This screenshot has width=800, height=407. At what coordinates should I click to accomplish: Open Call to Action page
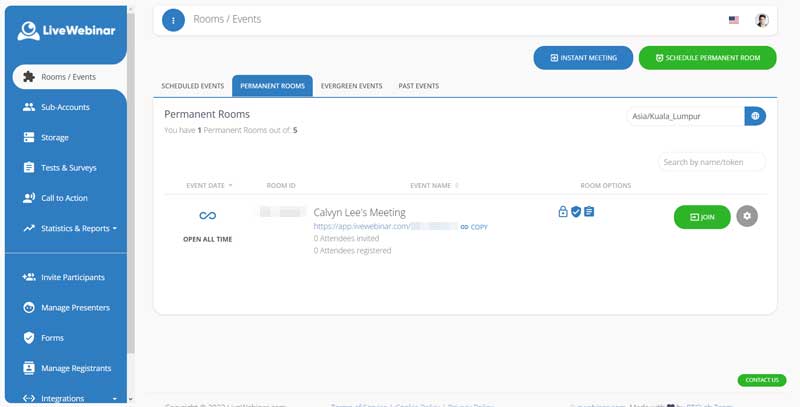64,198
